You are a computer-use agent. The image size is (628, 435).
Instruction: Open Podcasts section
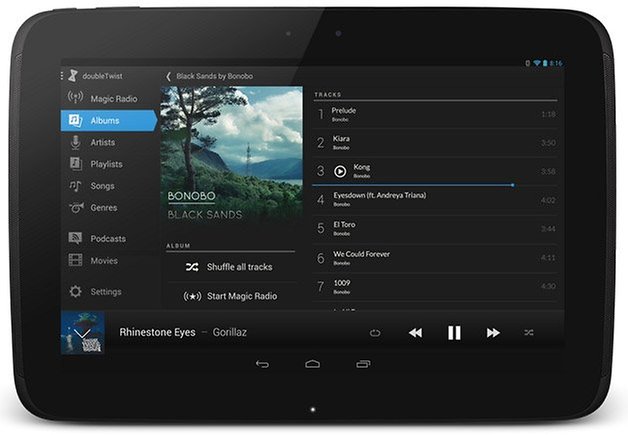(109, 238)
